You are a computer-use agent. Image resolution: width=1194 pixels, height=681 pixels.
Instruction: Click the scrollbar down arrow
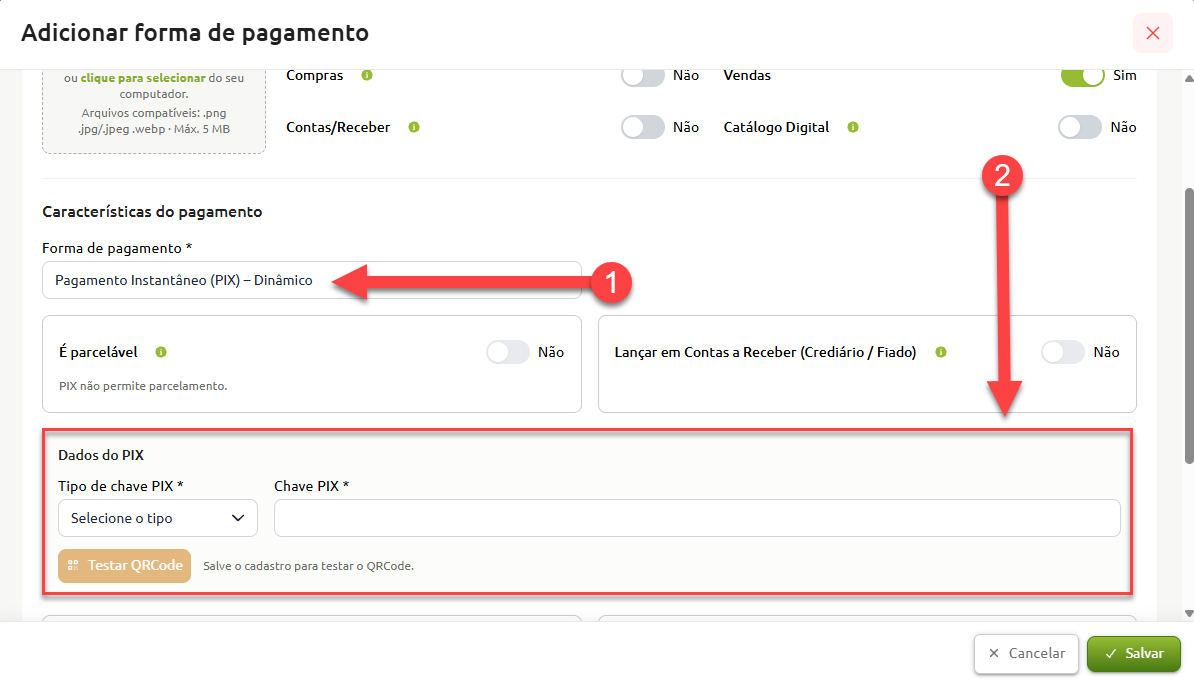tap(1189, 613)
